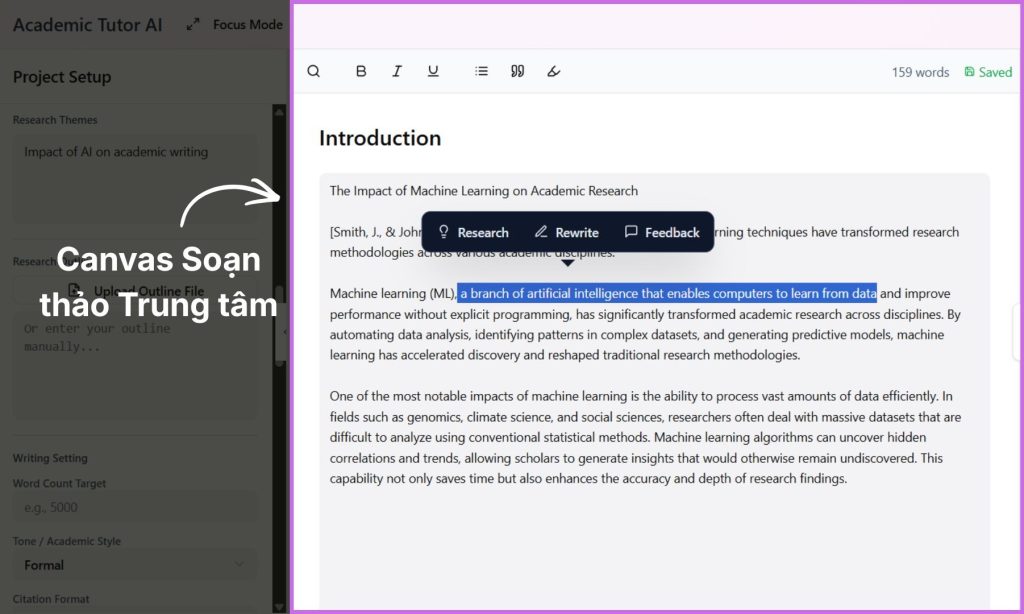Click the Research lightbulb icon

[445, 232]
